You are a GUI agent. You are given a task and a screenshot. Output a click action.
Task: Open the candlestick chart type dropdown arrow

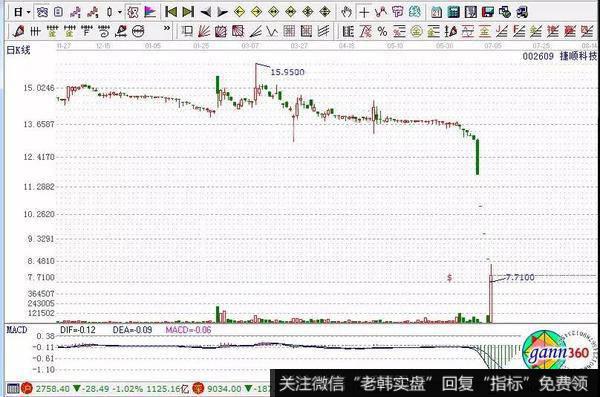[x=119, y=13]
